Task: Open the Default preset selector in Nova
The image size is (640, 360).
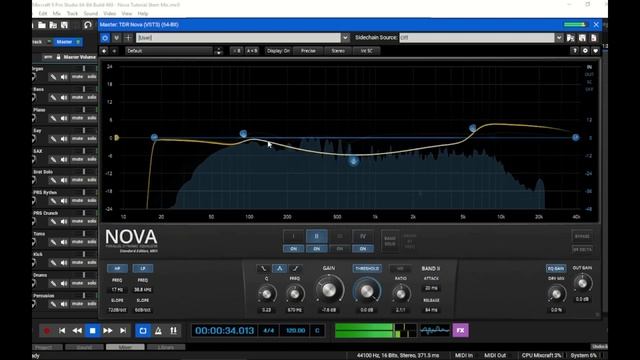Action: coord(169,51)
